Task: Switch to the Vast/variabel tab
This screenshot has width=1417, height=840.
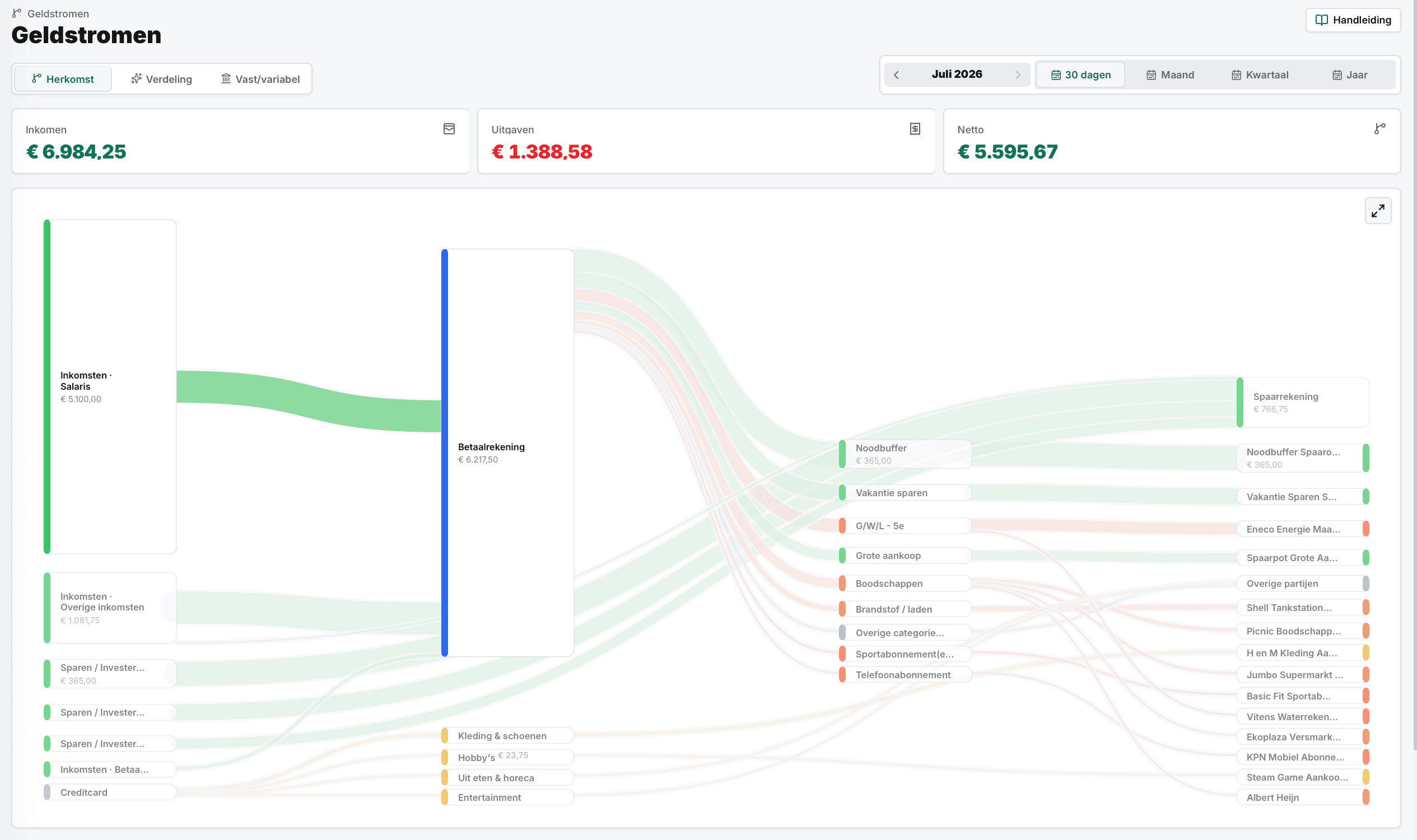Action: click(260, 78)
